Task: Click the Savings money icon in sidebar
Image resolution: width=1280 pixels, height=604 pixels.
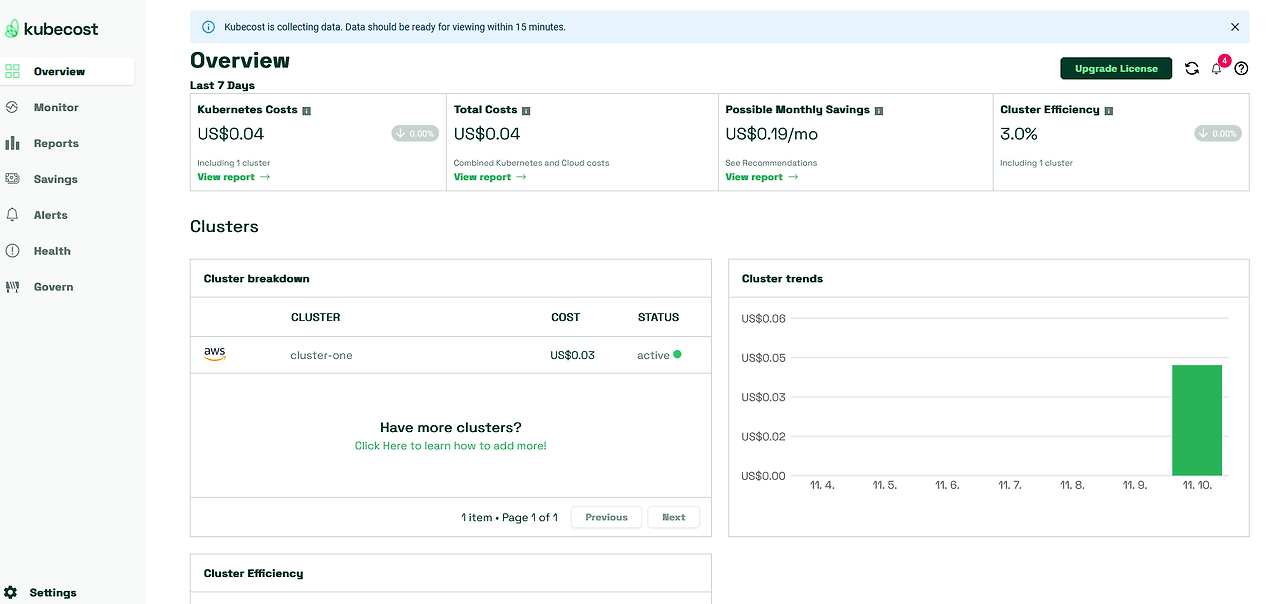Action: coord(13,179)
